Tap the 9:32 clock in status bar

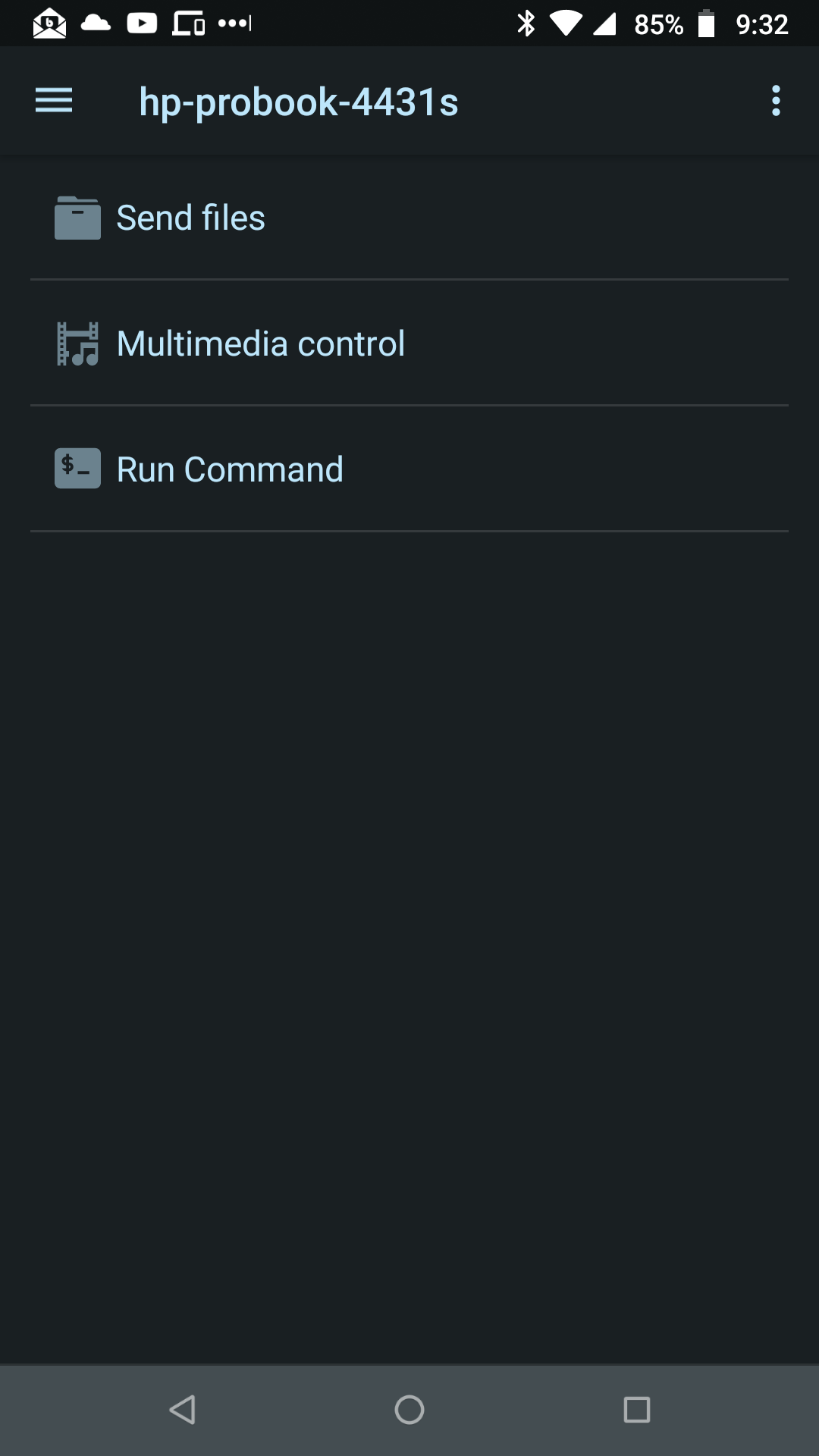pyautogui.click(x=761, y=24)
